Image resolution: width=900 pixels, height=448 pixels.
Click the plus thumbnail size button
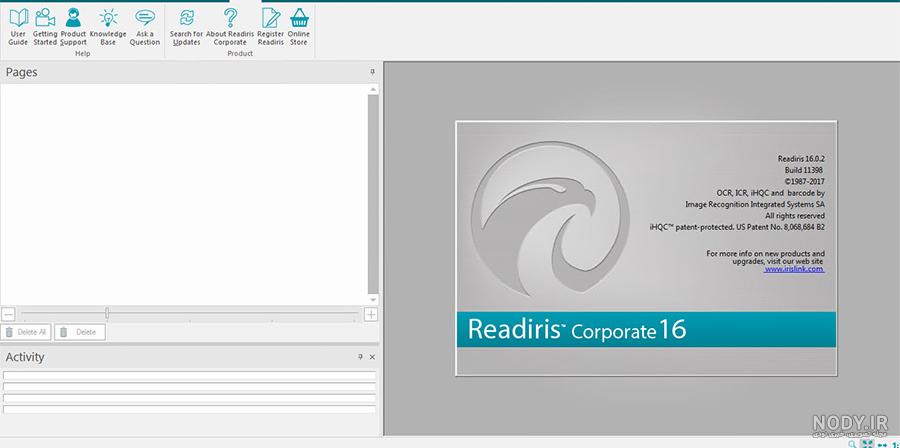[371, 314]
